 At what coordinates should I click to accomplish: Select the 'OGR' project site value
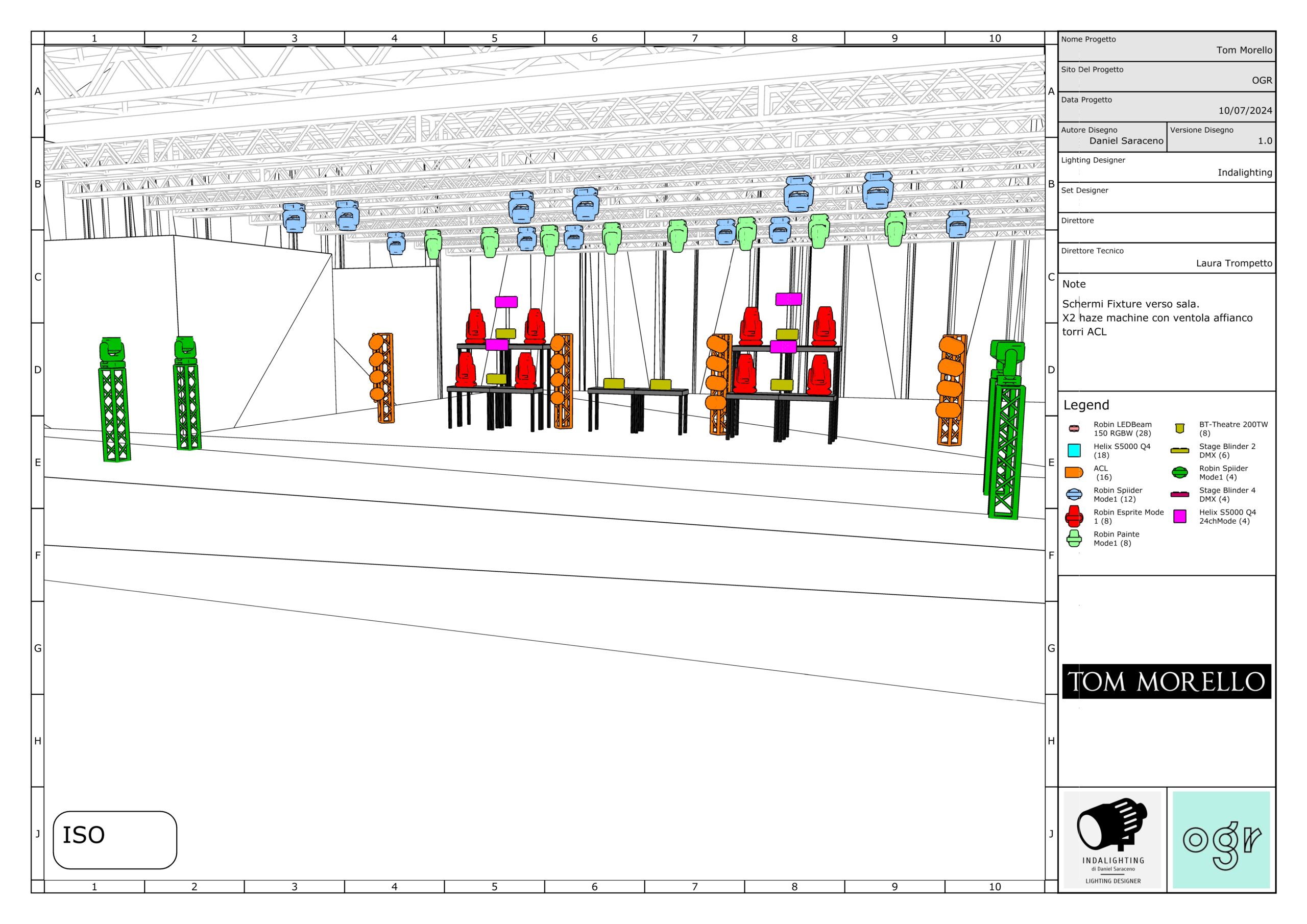coord(1262,80)
